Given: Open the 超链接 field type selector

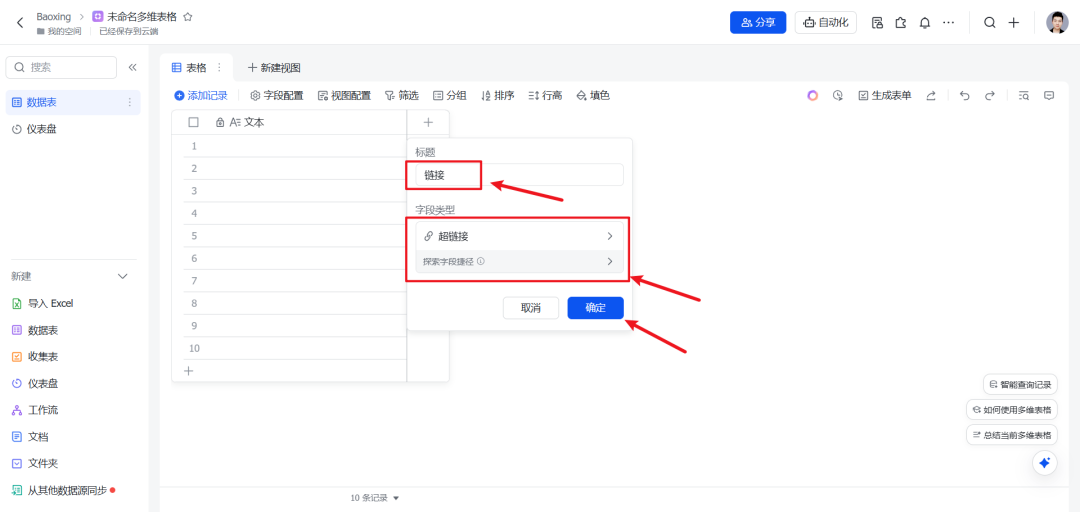Looking at the screenshot, I should point(519,236).
